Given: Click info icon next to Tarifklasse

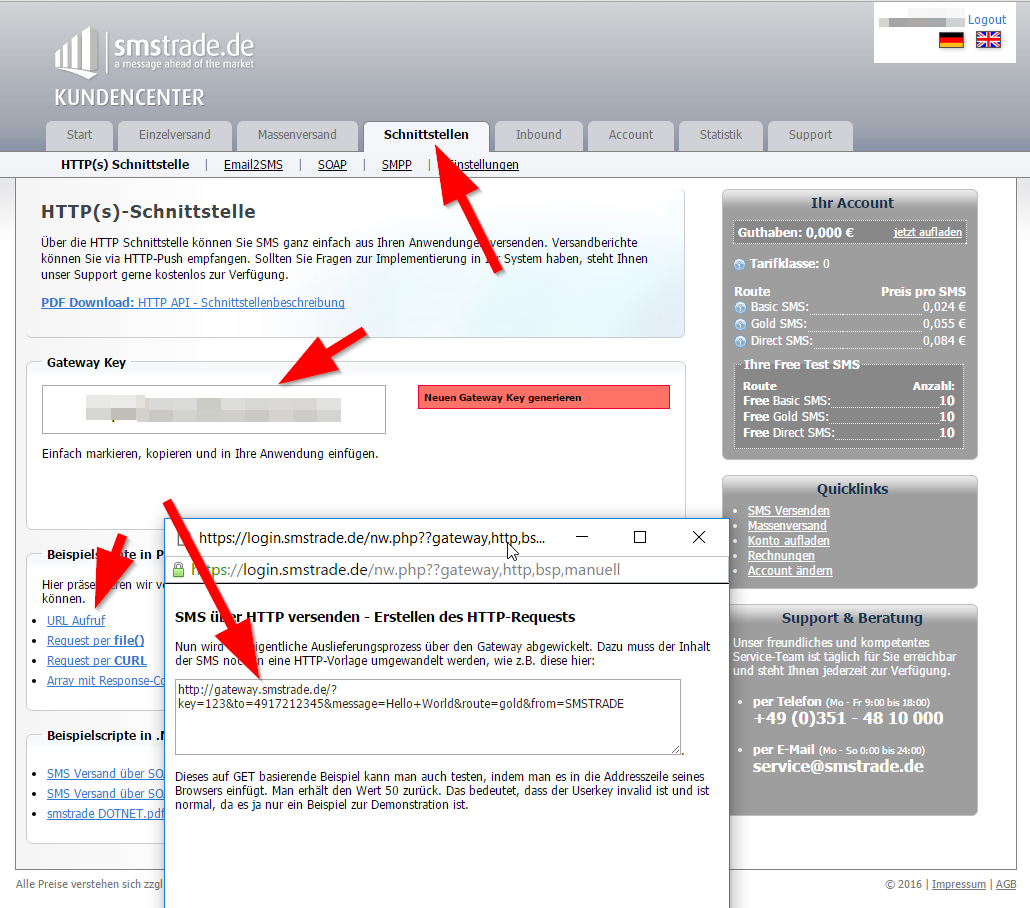Looking at the screenshot, I should click(x=740, y=264).
